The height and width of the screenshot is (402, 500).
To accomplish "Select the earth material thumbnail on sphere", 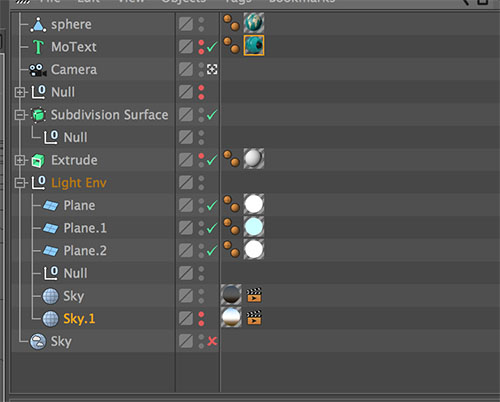I will click(254, 23).
